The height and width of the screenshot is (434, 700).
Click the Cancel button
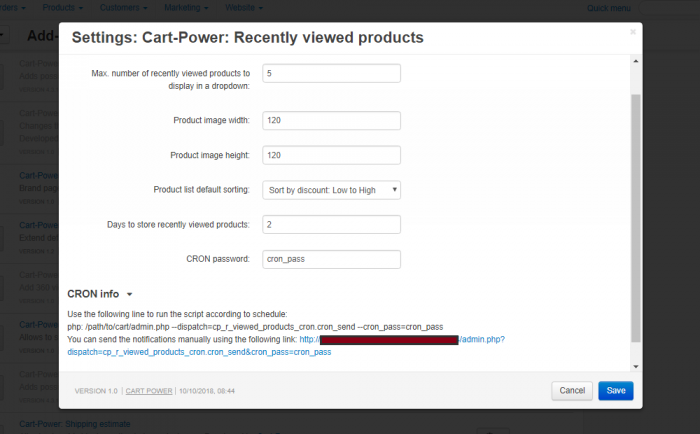(x=572, y=391)
